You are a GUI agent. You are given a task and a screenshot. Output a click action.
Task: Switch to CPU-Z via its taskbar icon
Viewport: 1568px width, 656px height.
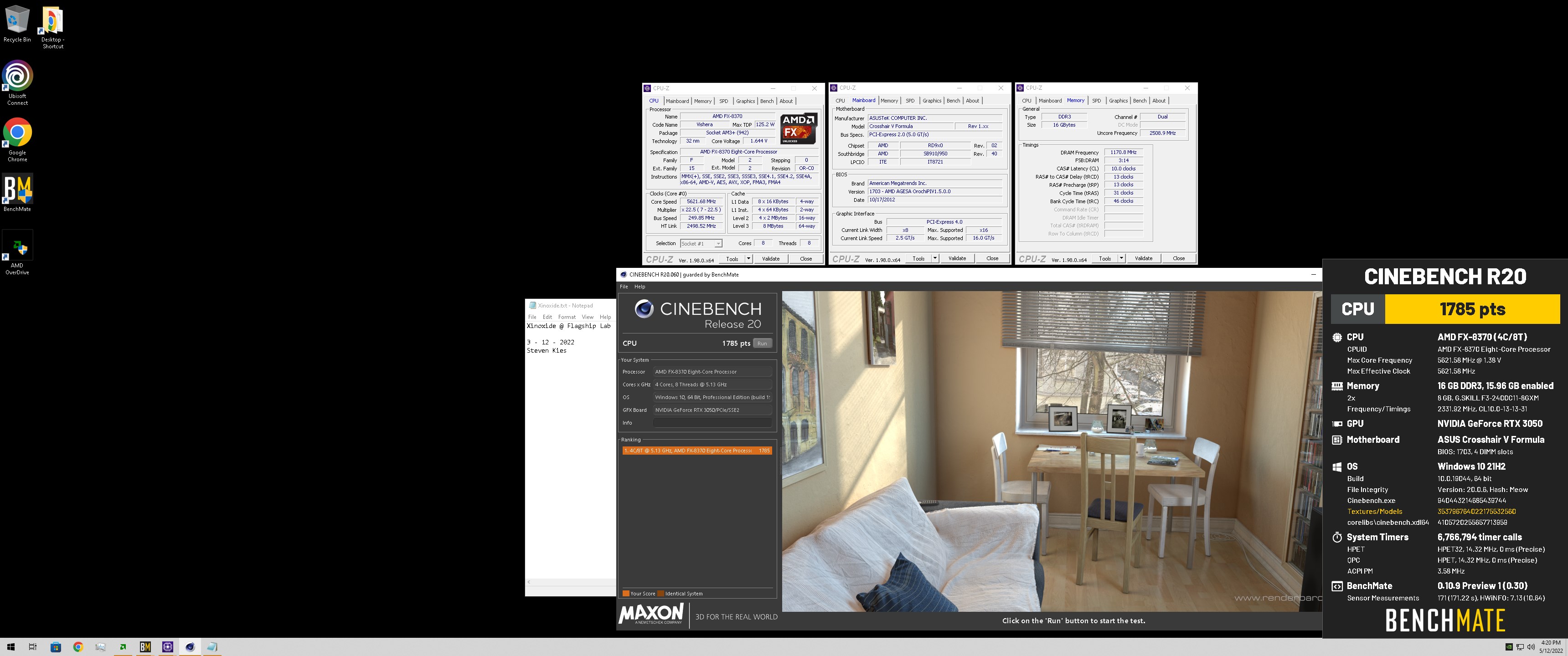pyautogui.click(x=167, y=647)
